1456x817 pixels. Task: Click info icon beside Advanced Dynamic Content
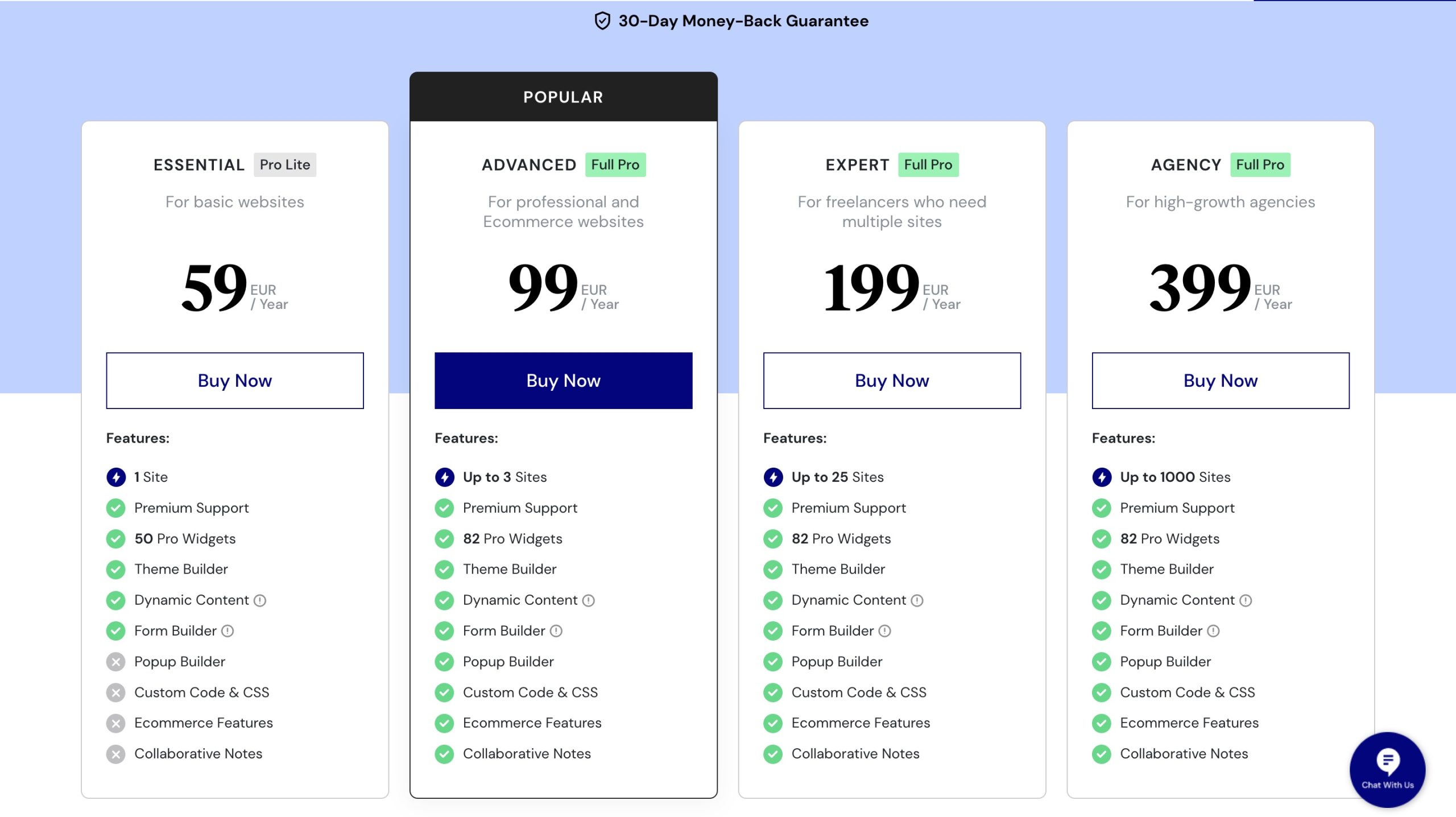[x=589, y=600]
